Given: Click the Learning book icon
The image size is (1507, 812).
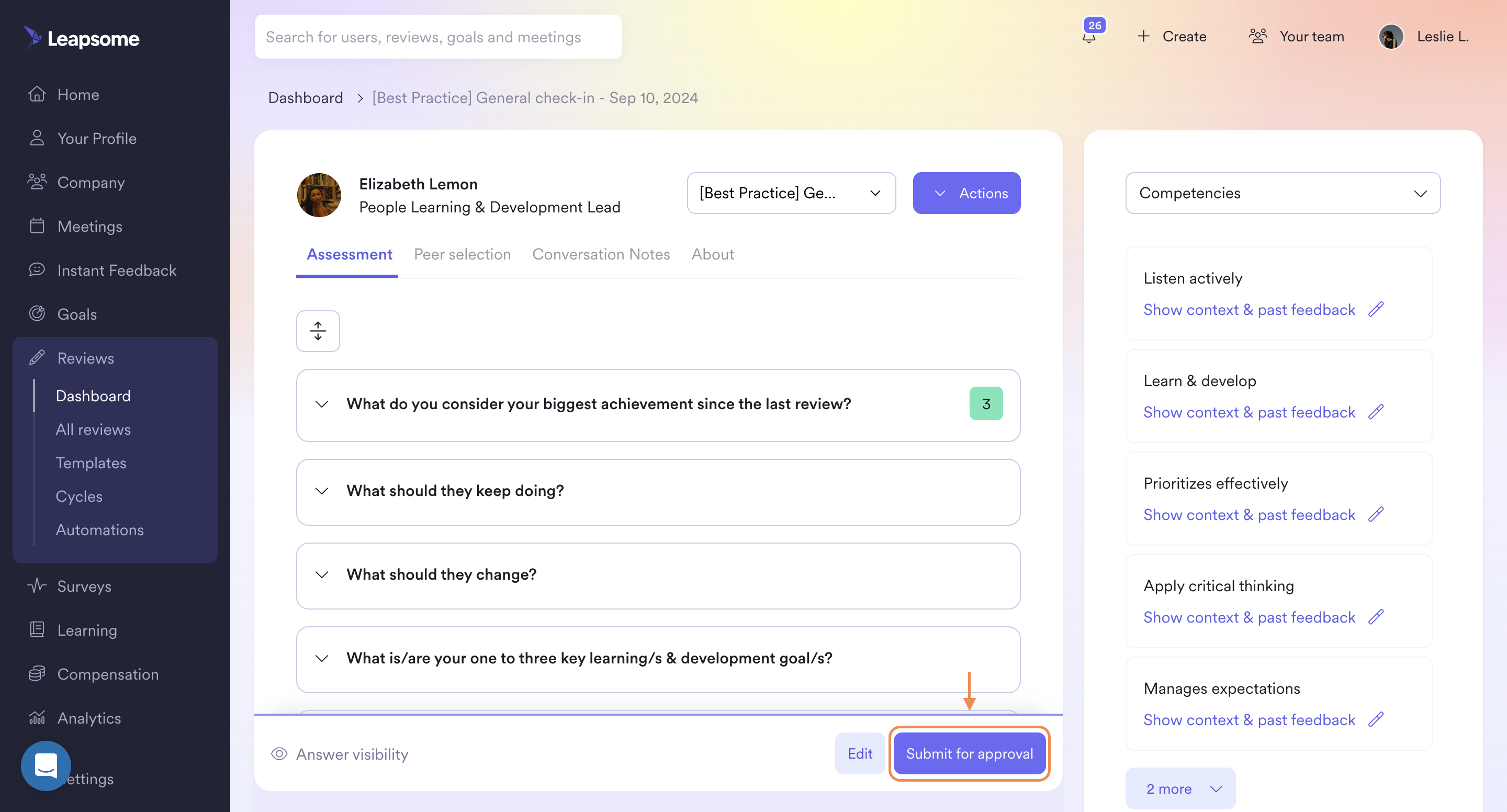Looking at the screenshot, I should 37,629.
